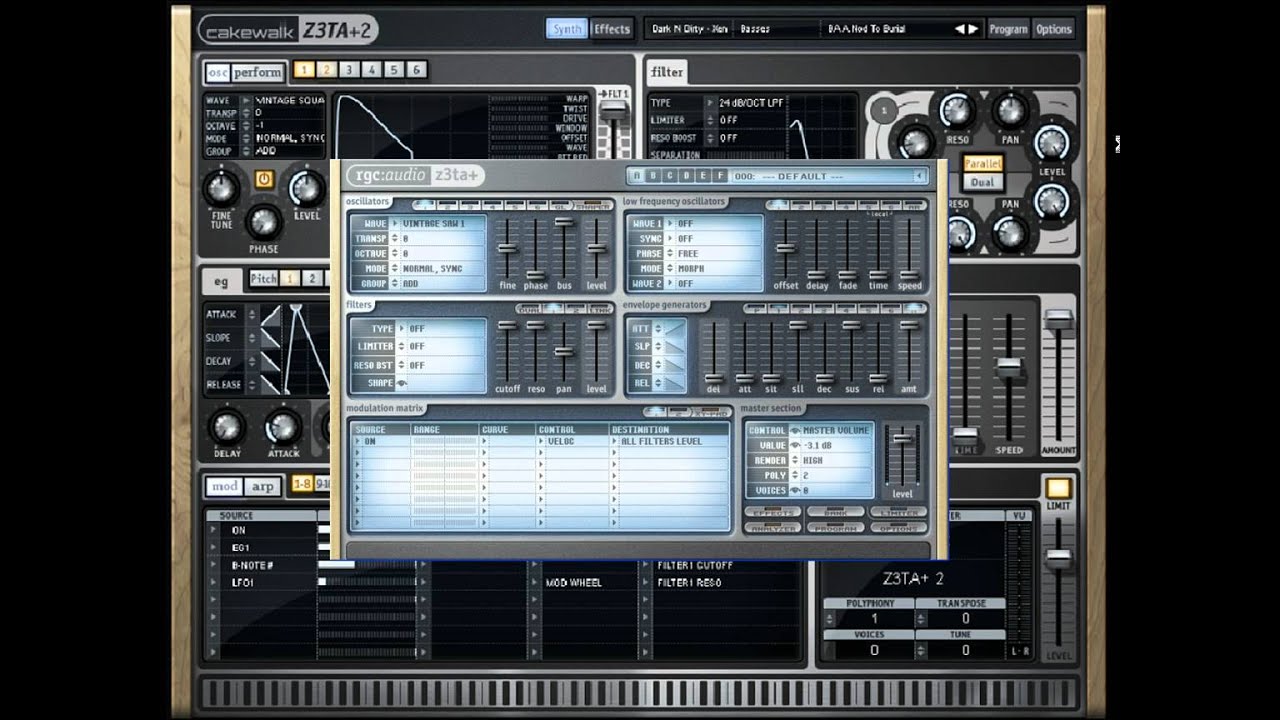Click the GROUP stepper showing ADD
1280x720 pixels.
(x=395, y=284)
